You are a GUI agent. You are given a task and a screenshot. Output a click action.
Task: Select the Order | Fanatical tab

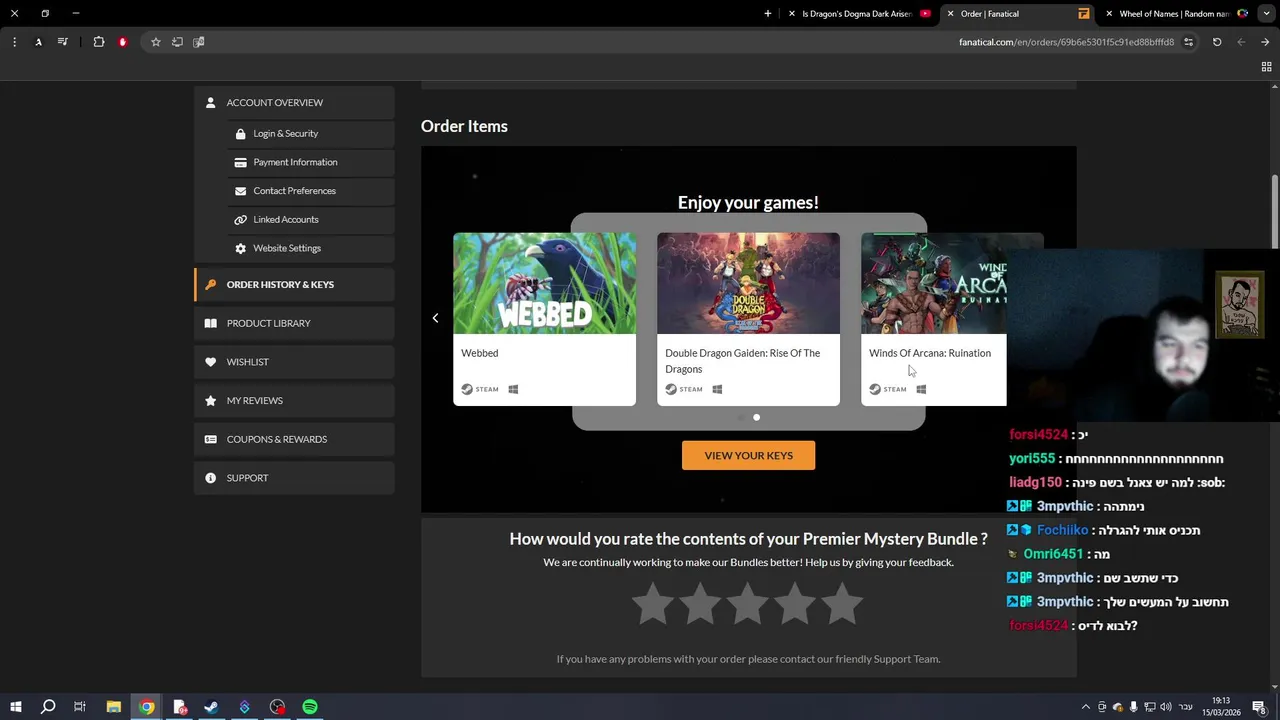click(1018, 14)
